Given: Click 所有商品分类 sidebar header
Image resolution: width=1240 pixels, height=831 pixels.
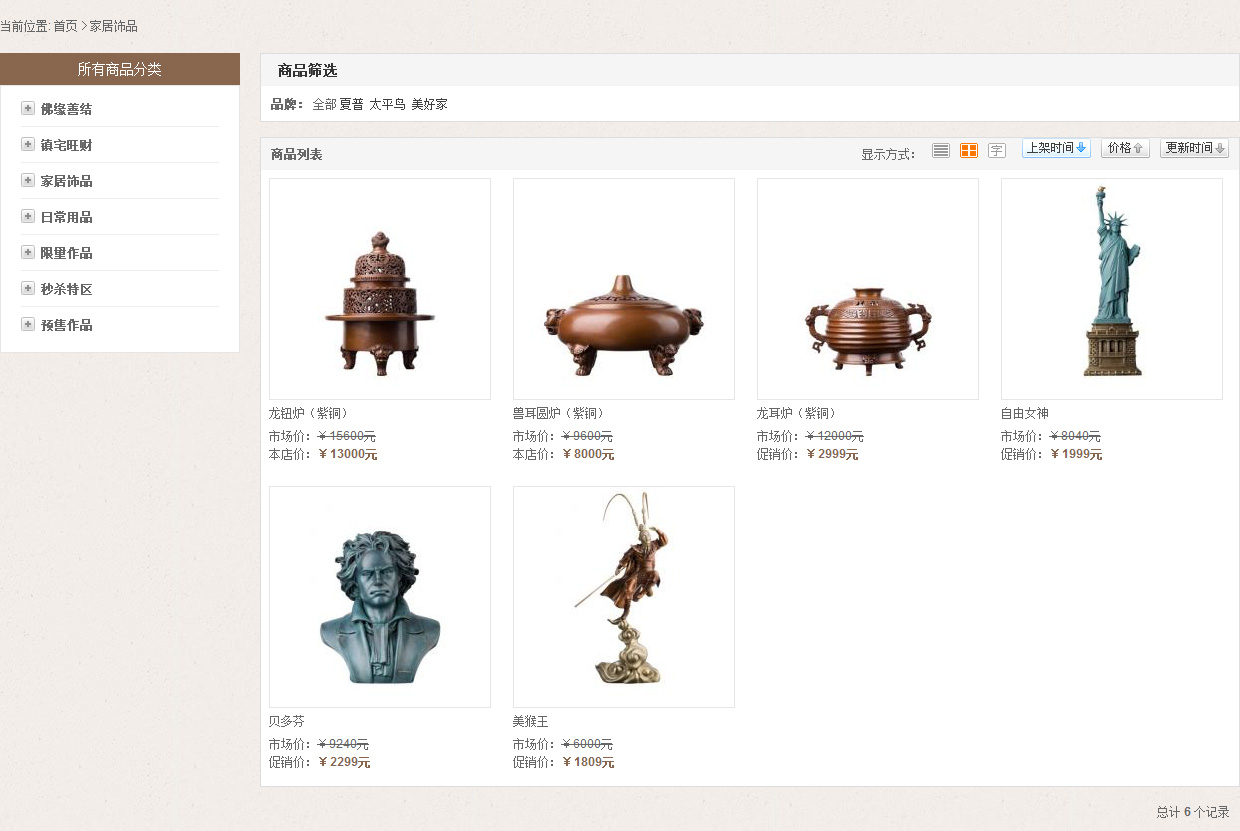Looking at the screenshot, I should point(120,69).
